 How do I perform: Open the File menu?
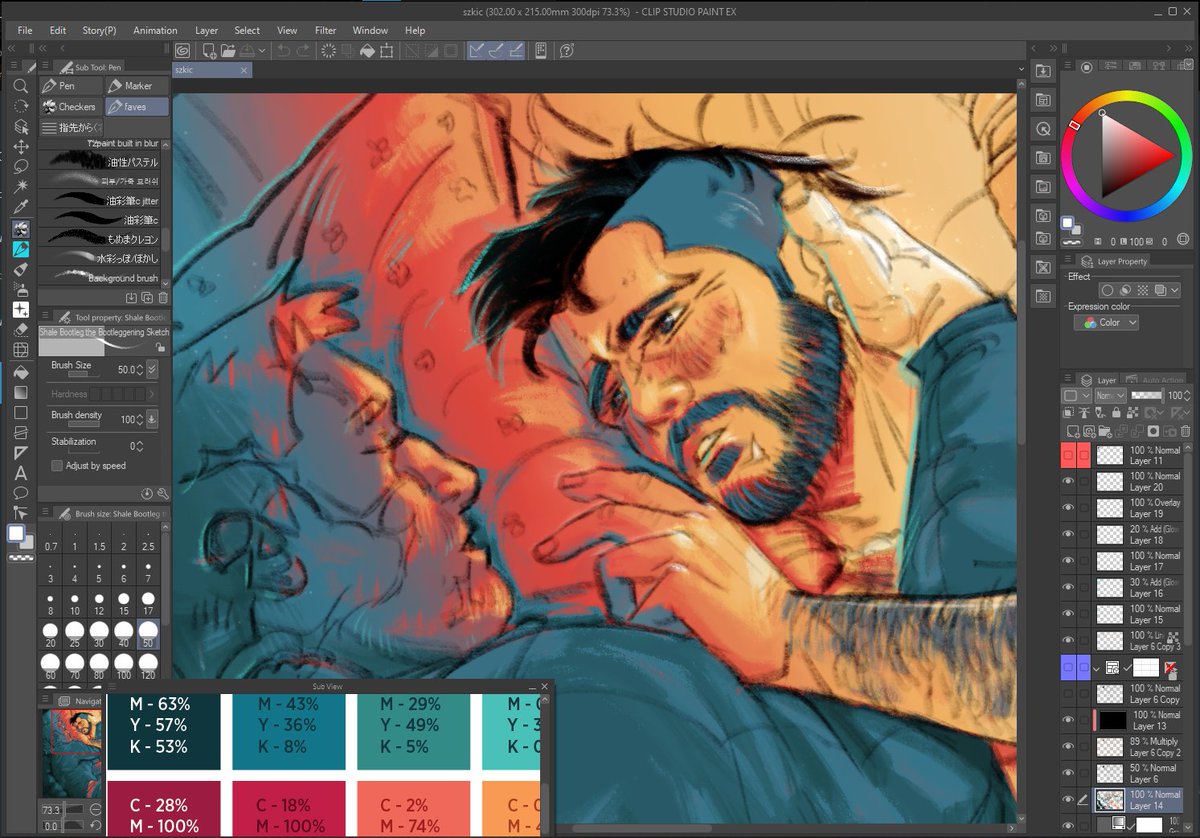point(25,31)
